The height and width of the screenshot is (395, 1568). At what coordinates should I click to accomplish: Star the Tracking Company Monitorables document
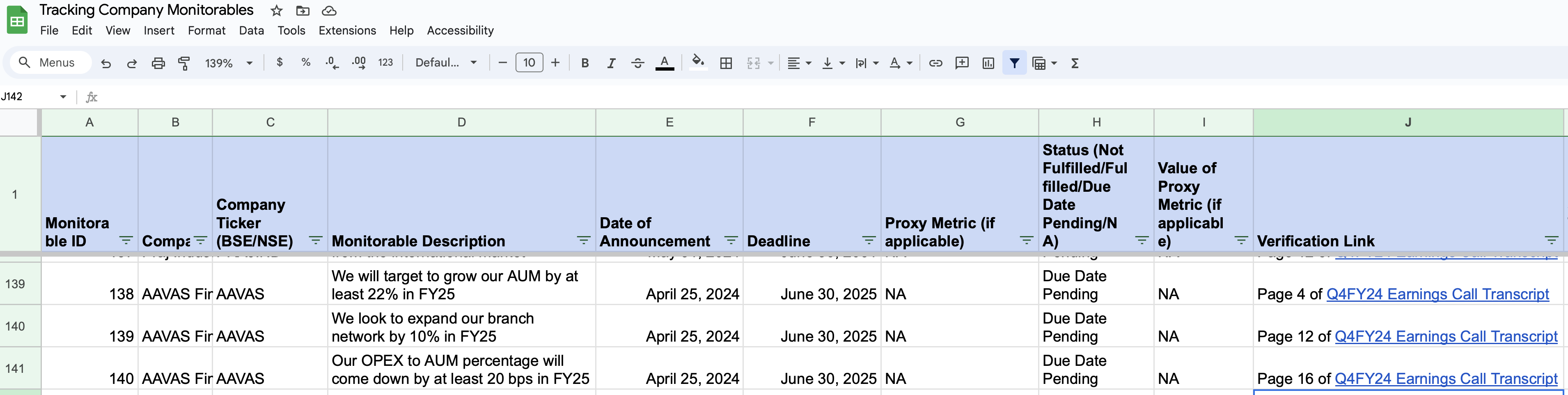click(x=276, y=10)
